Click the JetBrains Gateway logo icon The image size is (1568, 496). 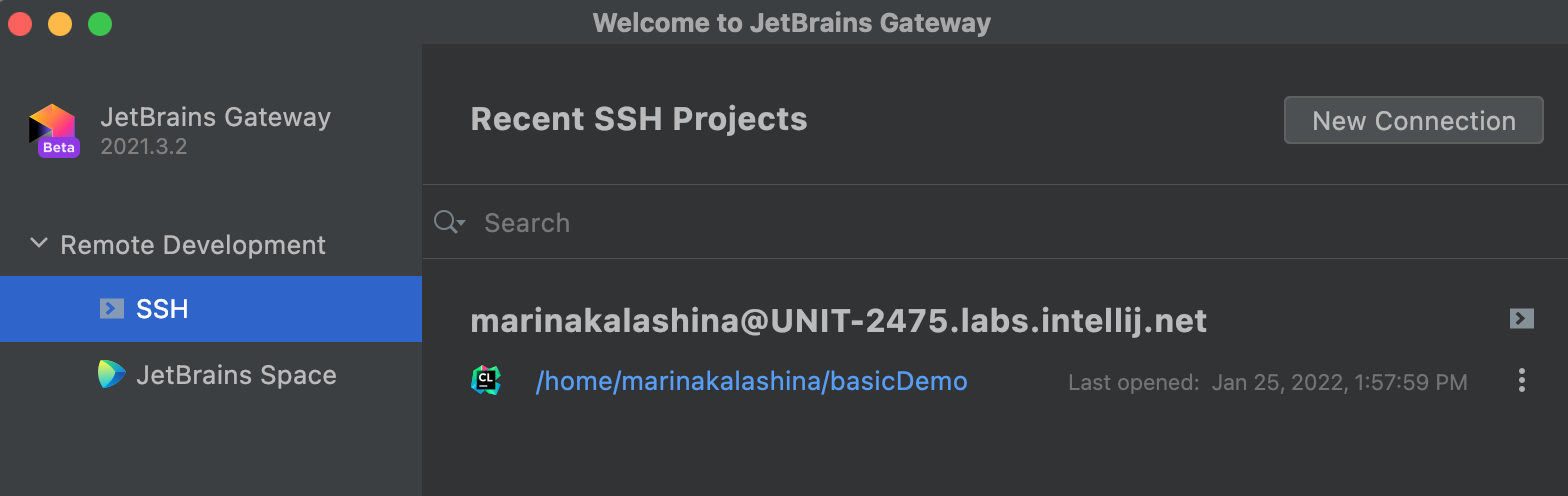pyautogui.click(x=53, y=126)
